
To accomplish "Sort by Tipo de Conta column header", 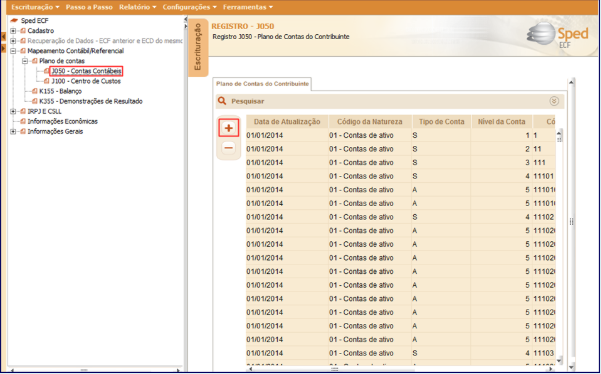I will (442, 121).
